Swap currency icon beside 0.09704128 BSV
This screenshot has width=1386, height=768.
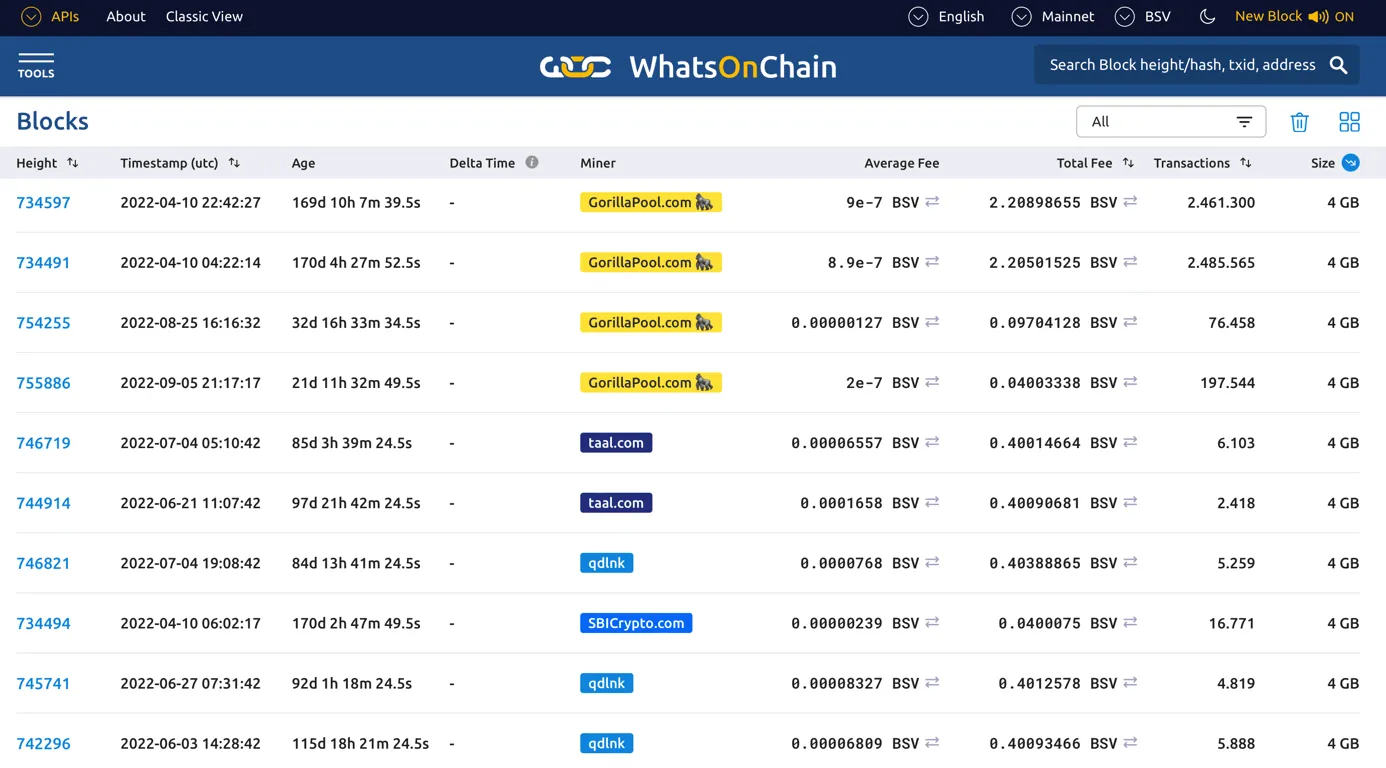[x=1130, y=322]
